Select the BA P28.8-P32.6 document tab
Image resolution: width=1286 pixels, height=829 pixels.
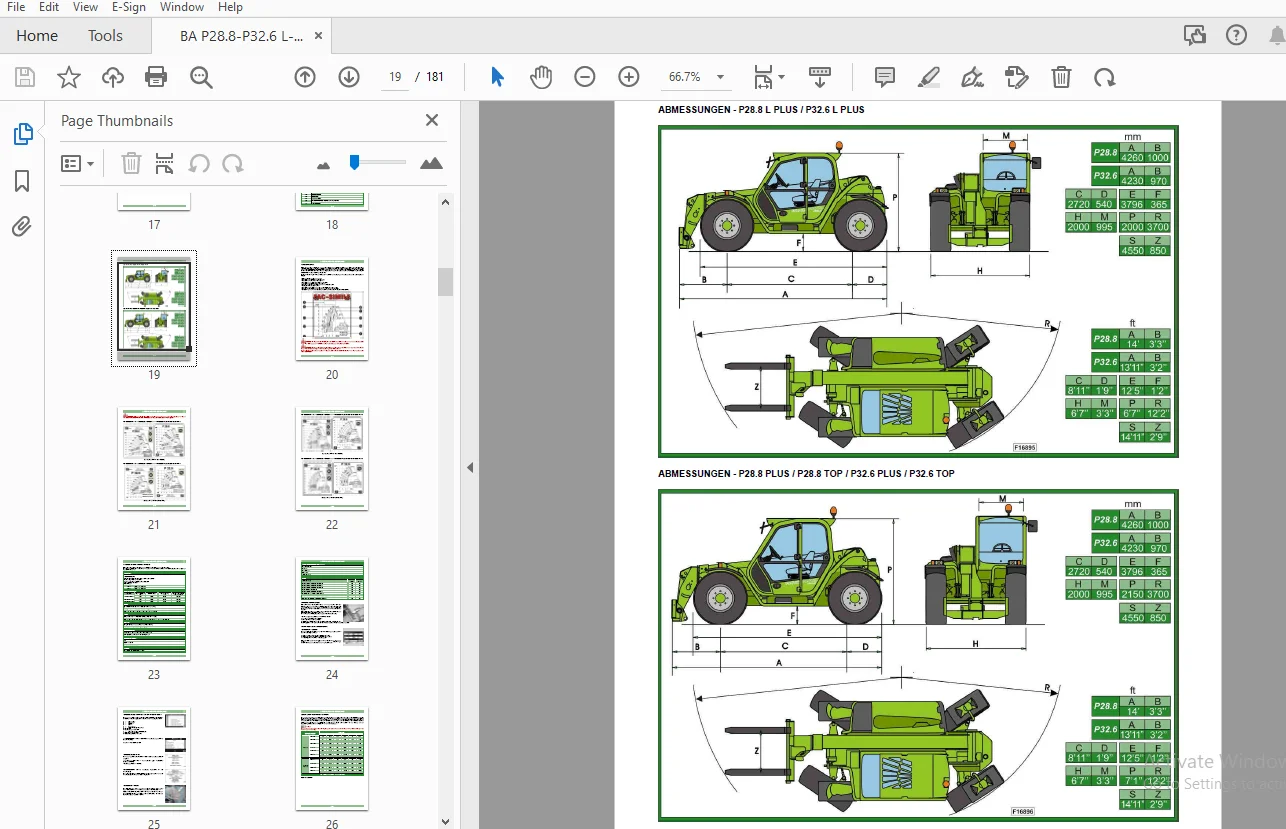click(x=242, y=35)
